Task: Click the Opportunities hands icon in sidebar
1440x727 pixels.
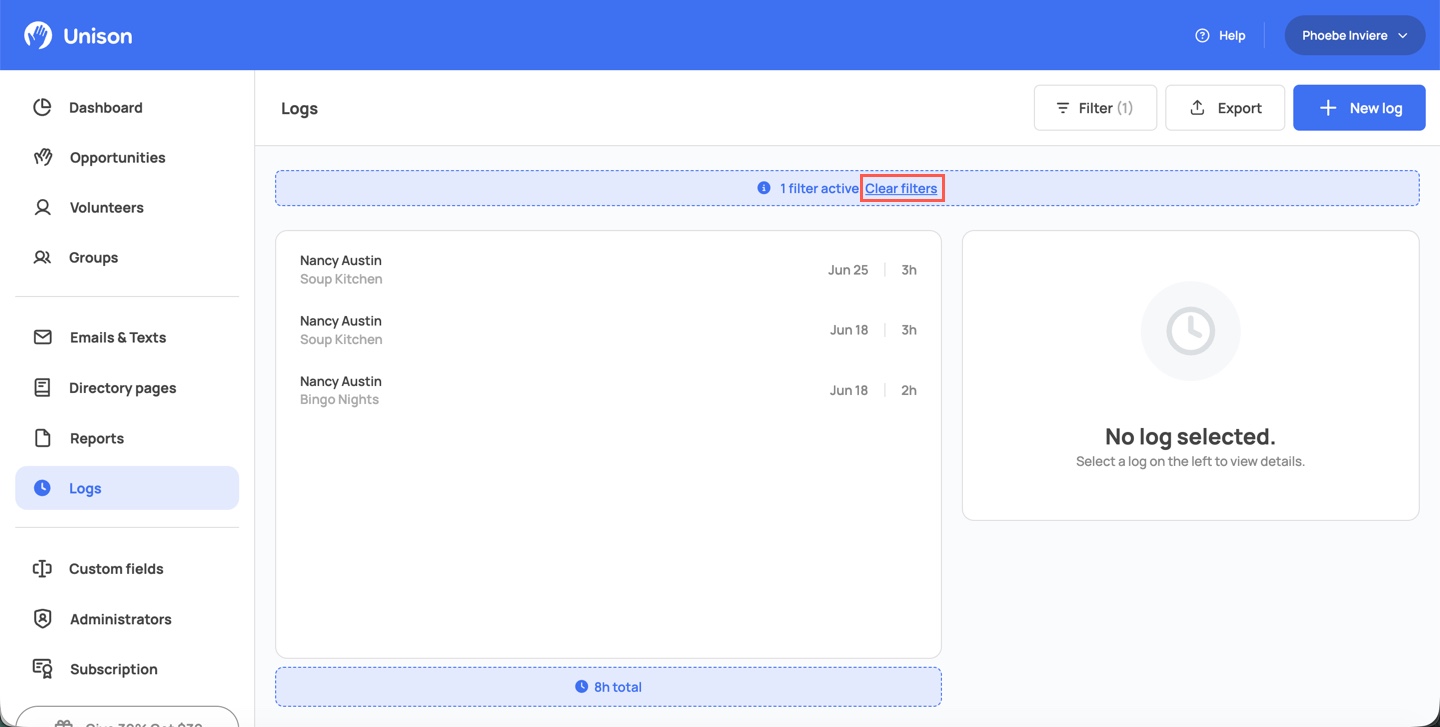Action: coord(42,157)
